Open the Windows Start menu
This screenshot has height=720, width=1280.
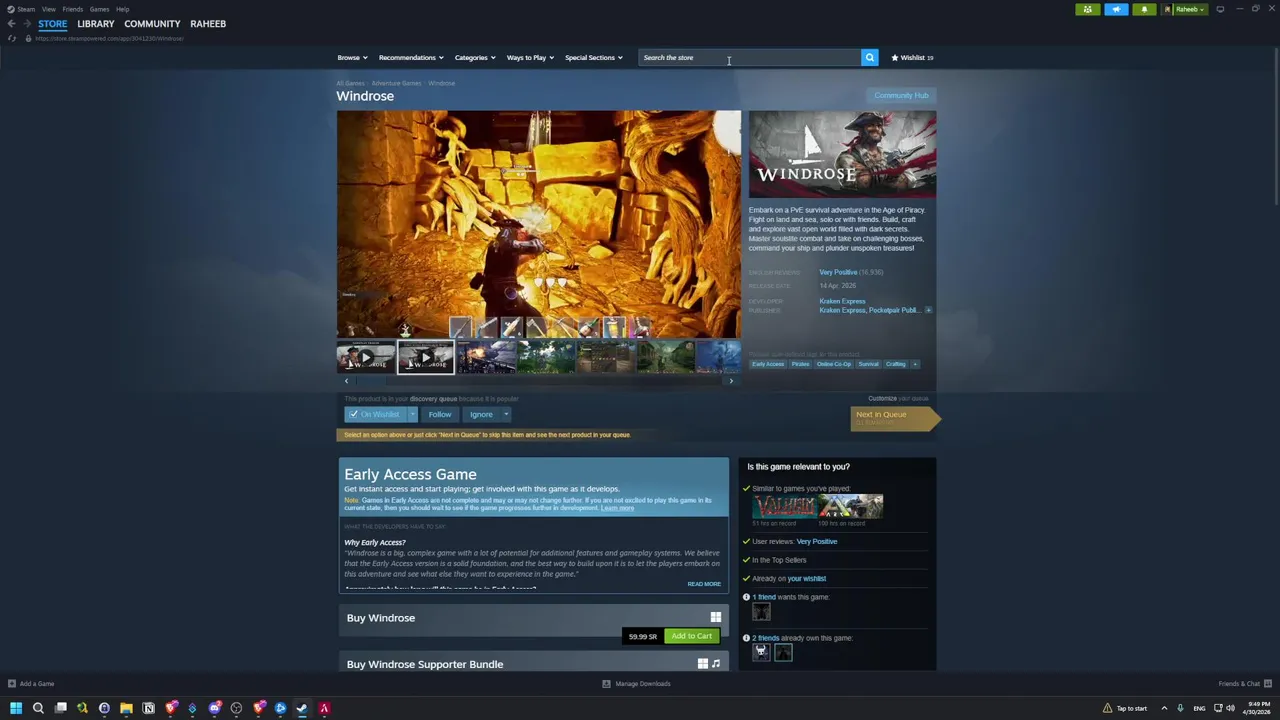point(15,708)
